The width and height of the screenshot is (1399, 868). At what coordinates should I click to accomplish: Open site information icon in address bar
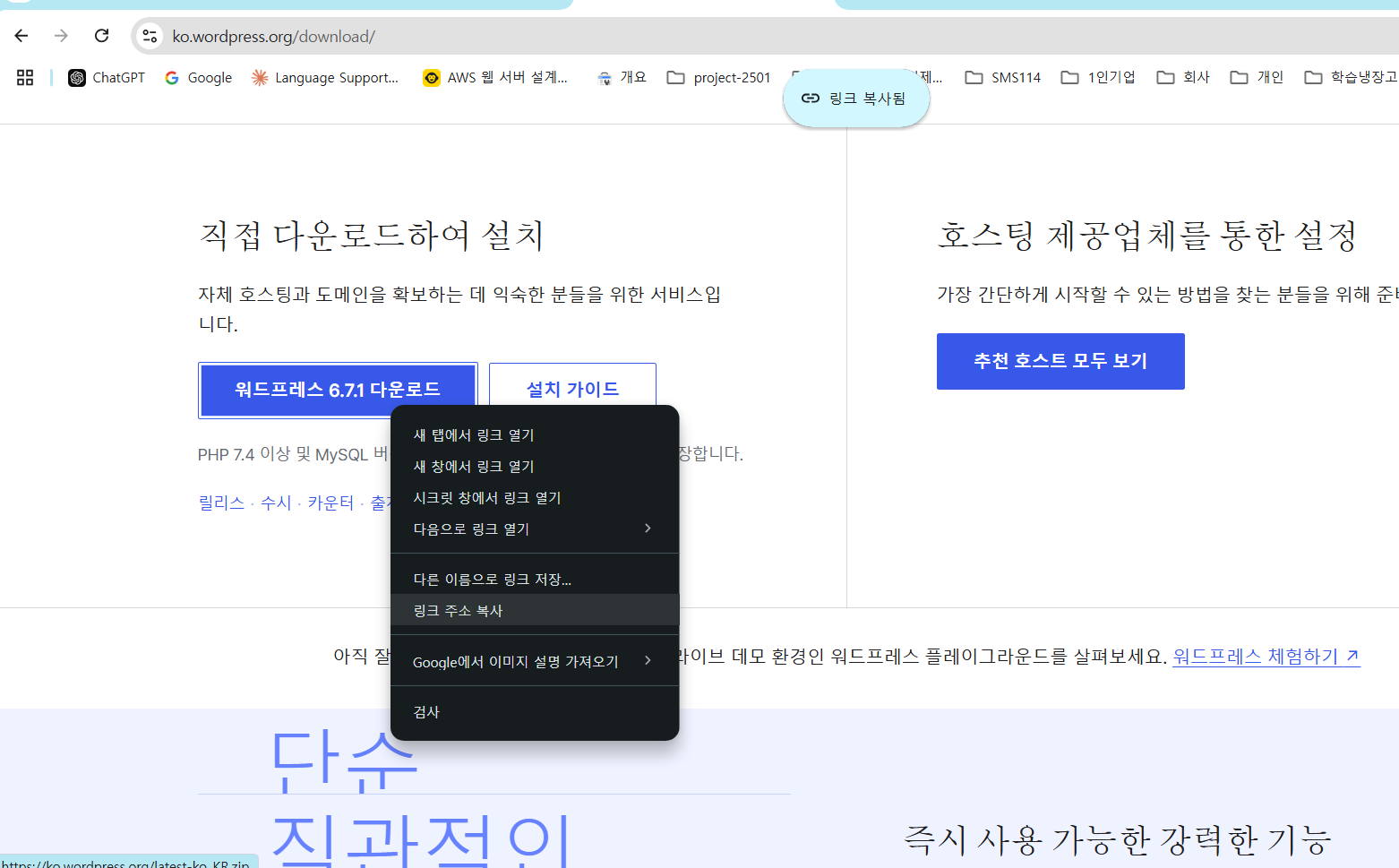click(x=150, y=36)
